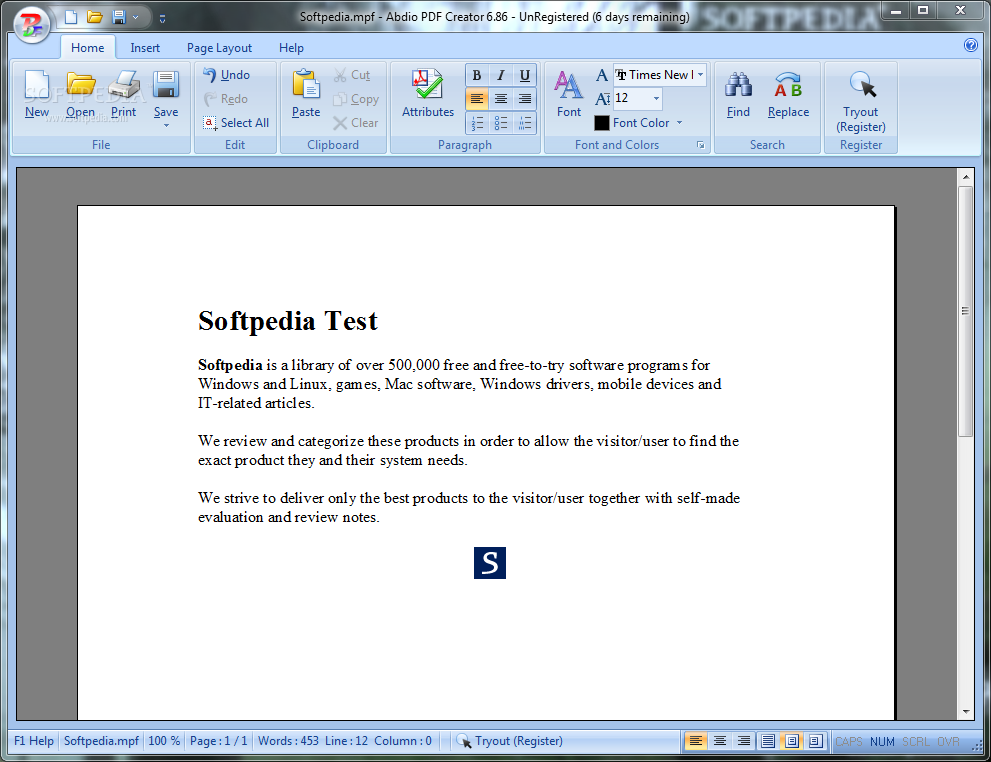The height and width of the screenshot is (762, 991).
Task: Click the Softpedia Test heading in the document
Action: click(288, 321)
